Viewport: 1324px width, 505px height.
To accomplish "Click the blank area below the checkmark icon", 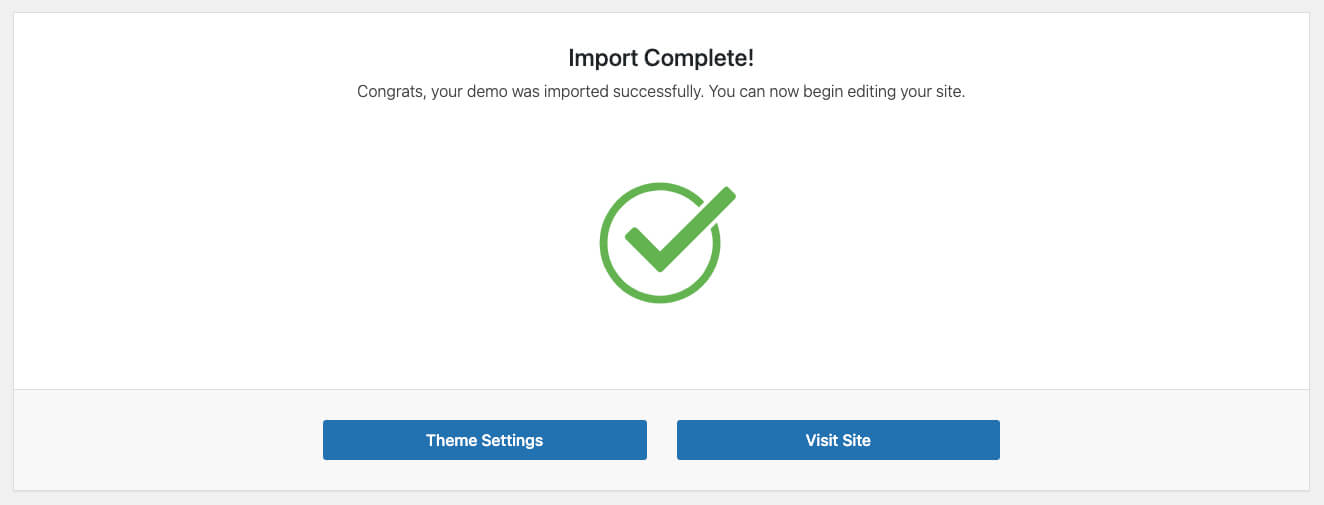I will coord(661,345).
